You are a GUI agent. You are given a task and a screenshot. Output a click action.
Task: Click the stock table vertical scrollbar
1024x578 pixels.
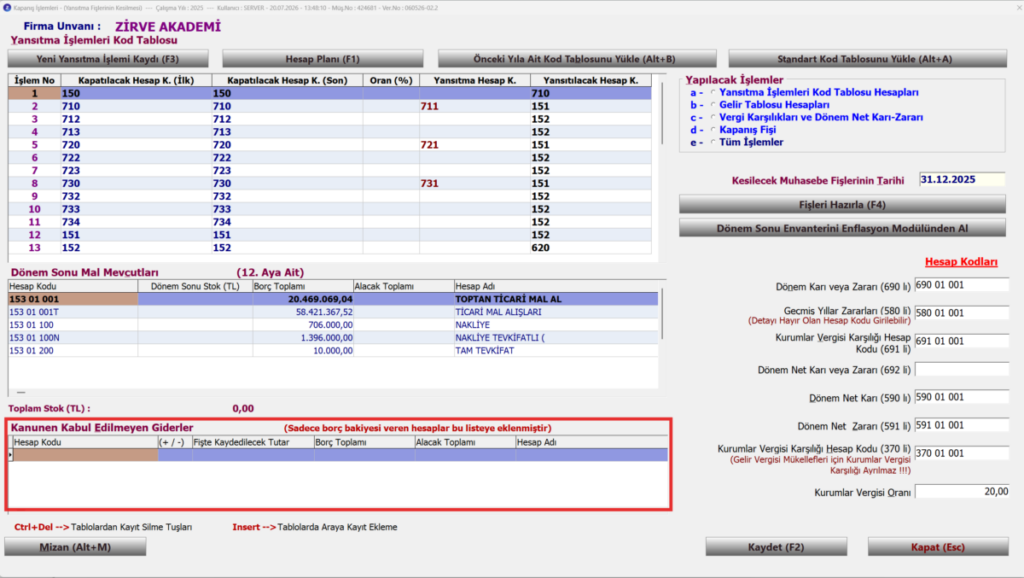pos(663,313)
